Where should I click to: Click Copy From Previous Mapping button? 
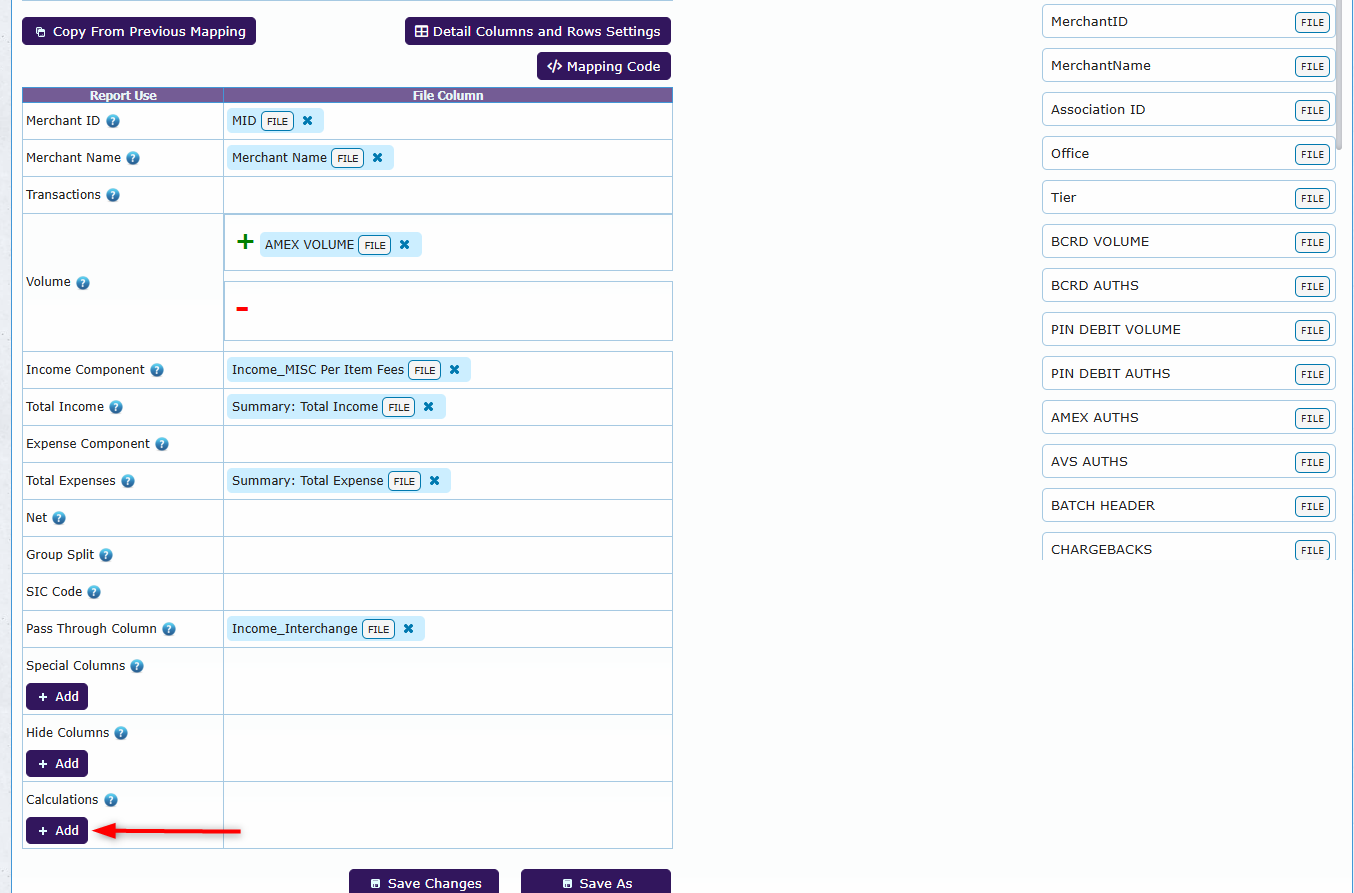click(139, 31)
